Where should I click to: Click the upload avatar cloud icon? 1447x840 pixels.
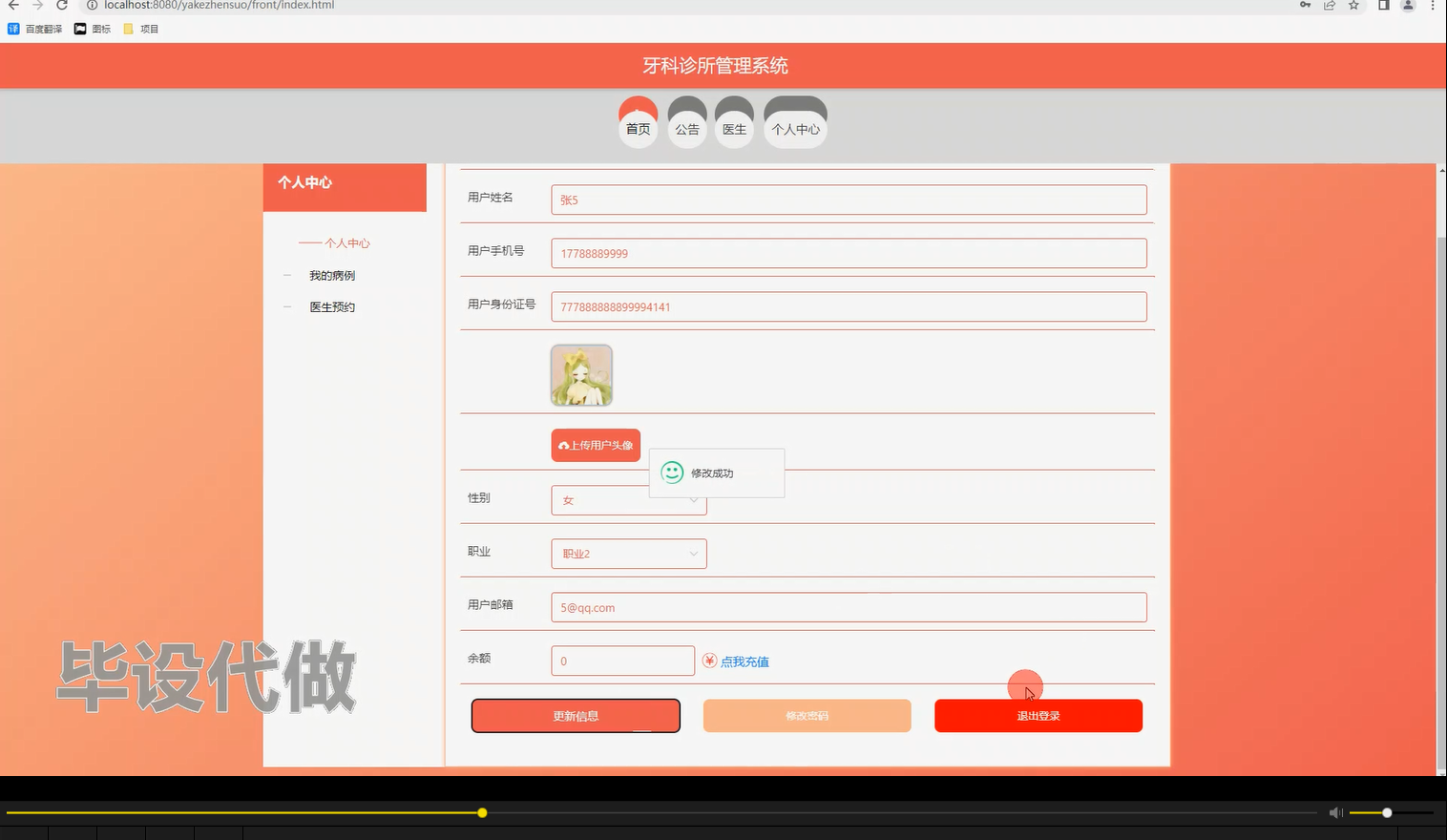[565, 444]
